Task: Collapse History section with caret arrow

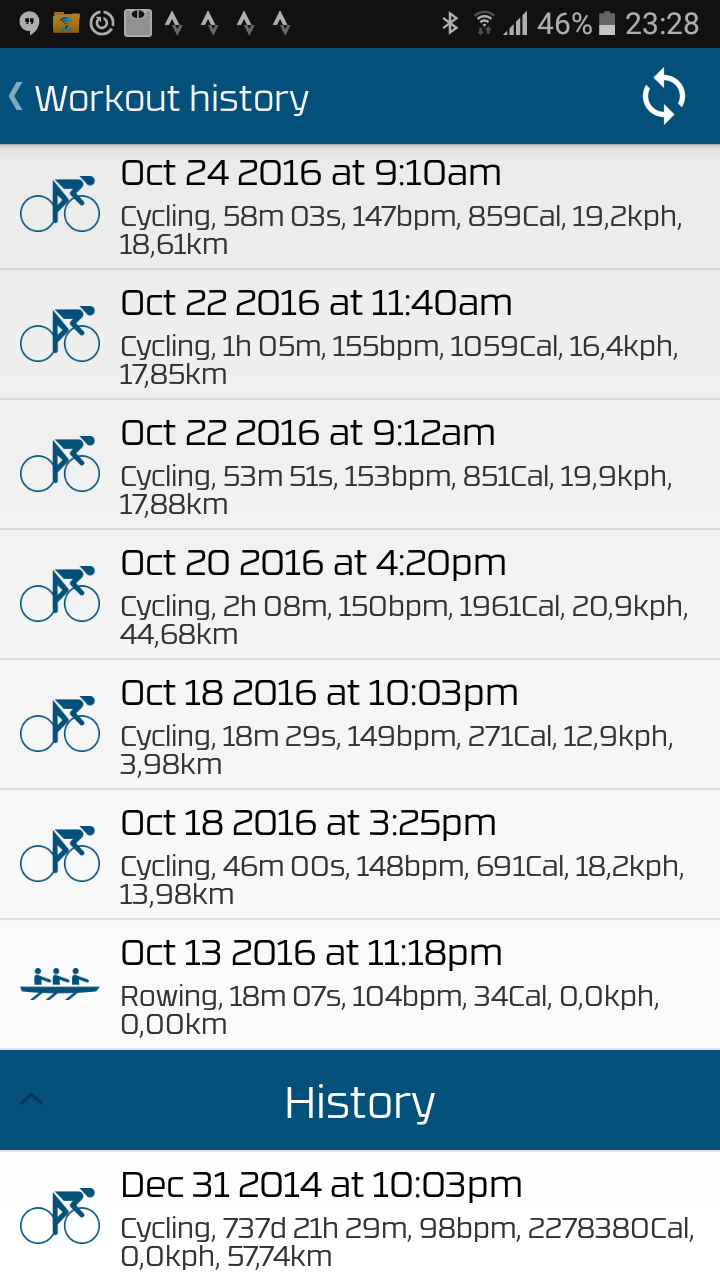Action: [31, 1100]
